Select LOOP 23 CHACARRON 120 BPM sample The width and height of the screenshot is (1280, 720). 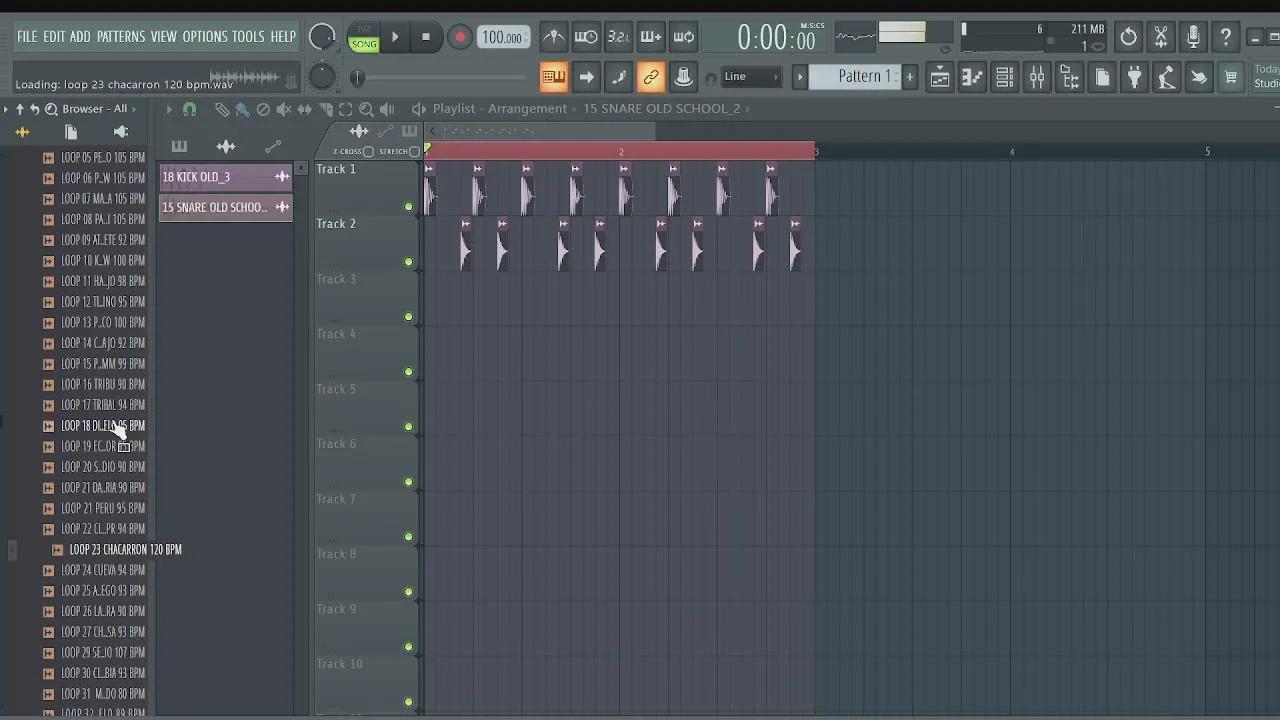pyautogui.click(x=125, y=550)
